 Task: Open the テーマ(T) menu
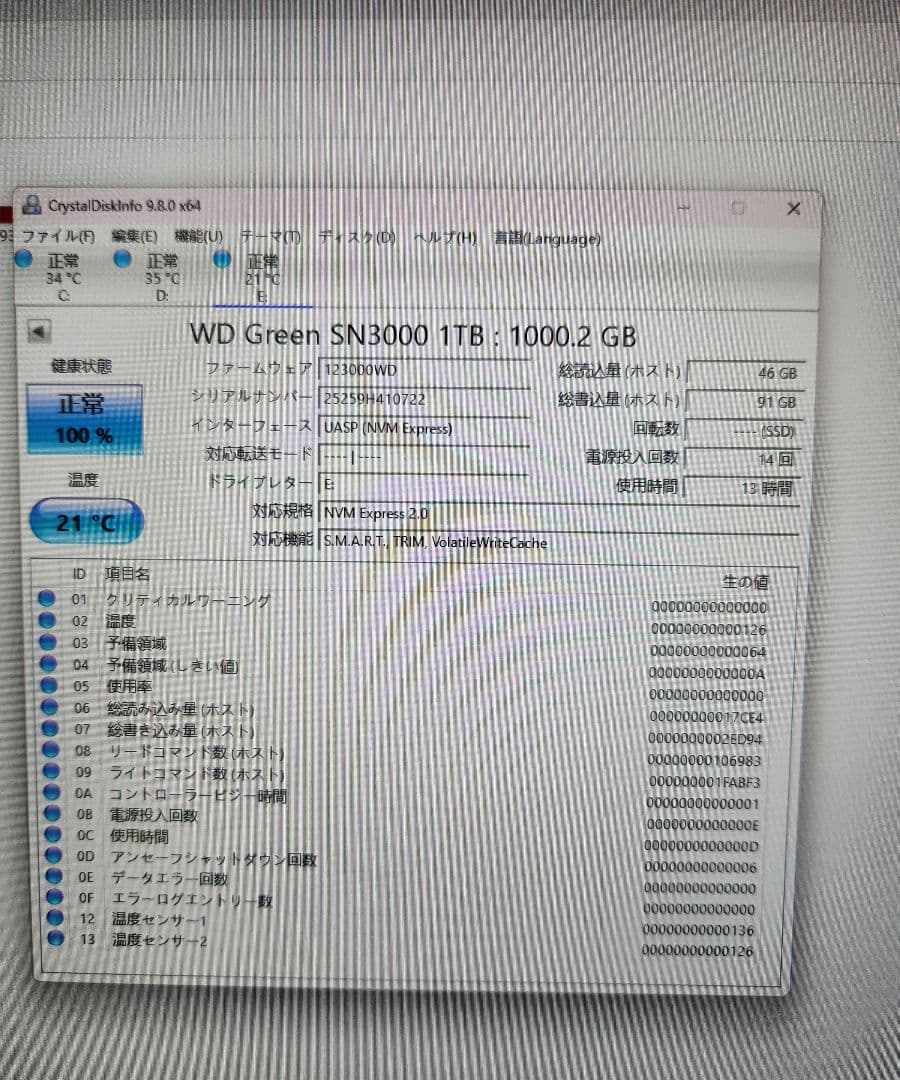pos(271,237)
